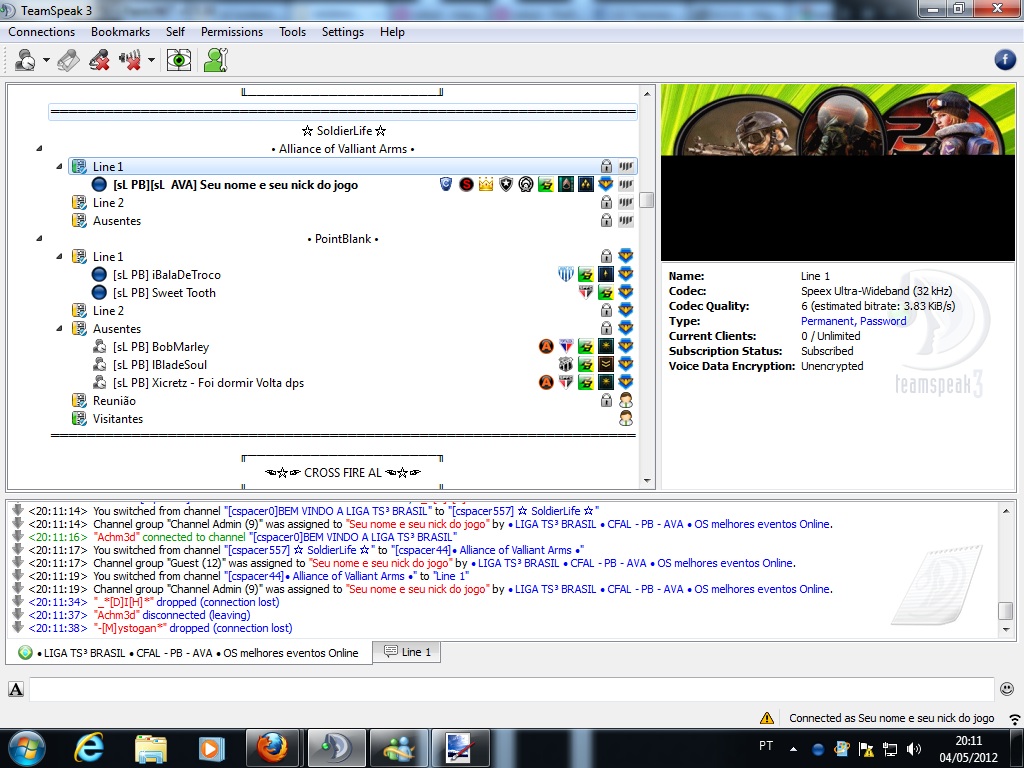Click the warning triangle in the status bar

(767, 718)
